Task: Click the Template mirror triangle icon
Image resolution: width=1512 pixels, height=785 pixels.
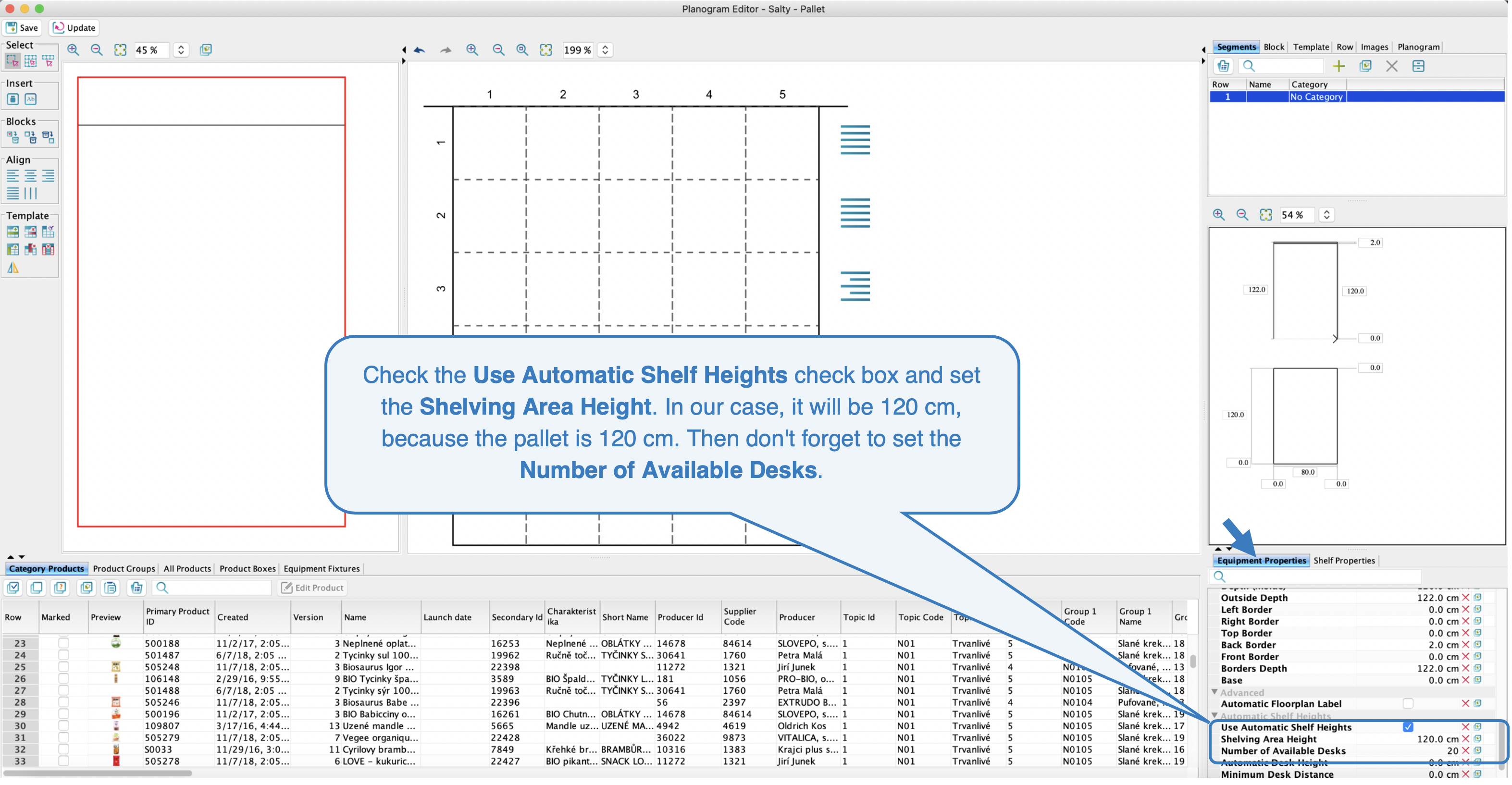Action: pos(13,268)
